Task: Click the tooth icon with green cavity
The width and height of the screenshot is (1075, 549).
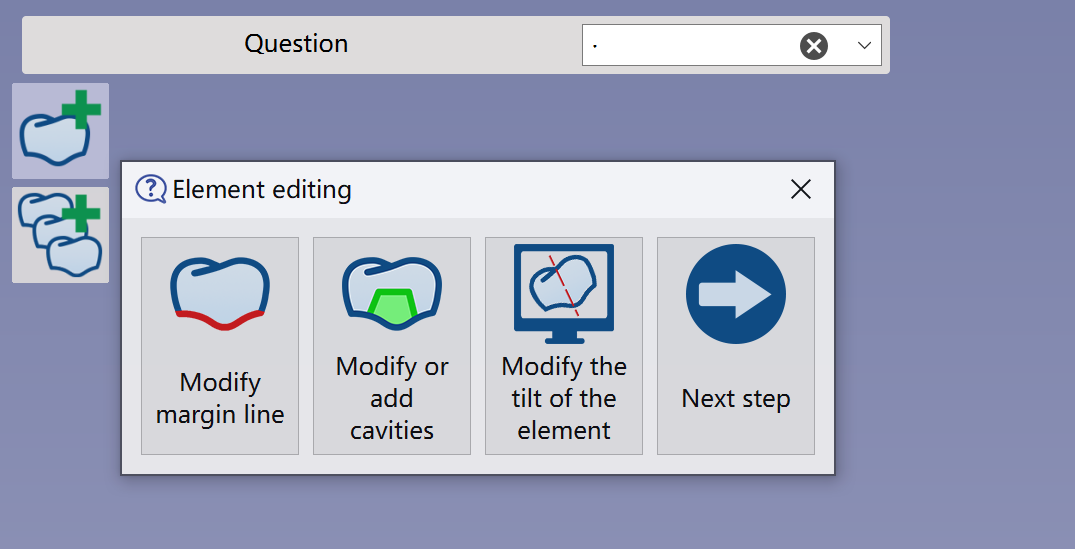Action: click(x=392, y=294)
